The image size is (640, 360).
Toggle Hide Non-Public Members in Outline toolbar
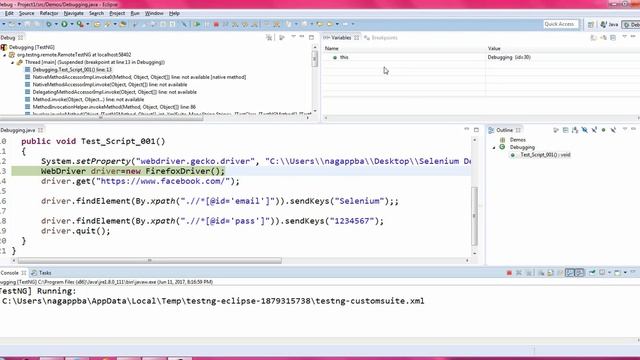tap(604, 130)
